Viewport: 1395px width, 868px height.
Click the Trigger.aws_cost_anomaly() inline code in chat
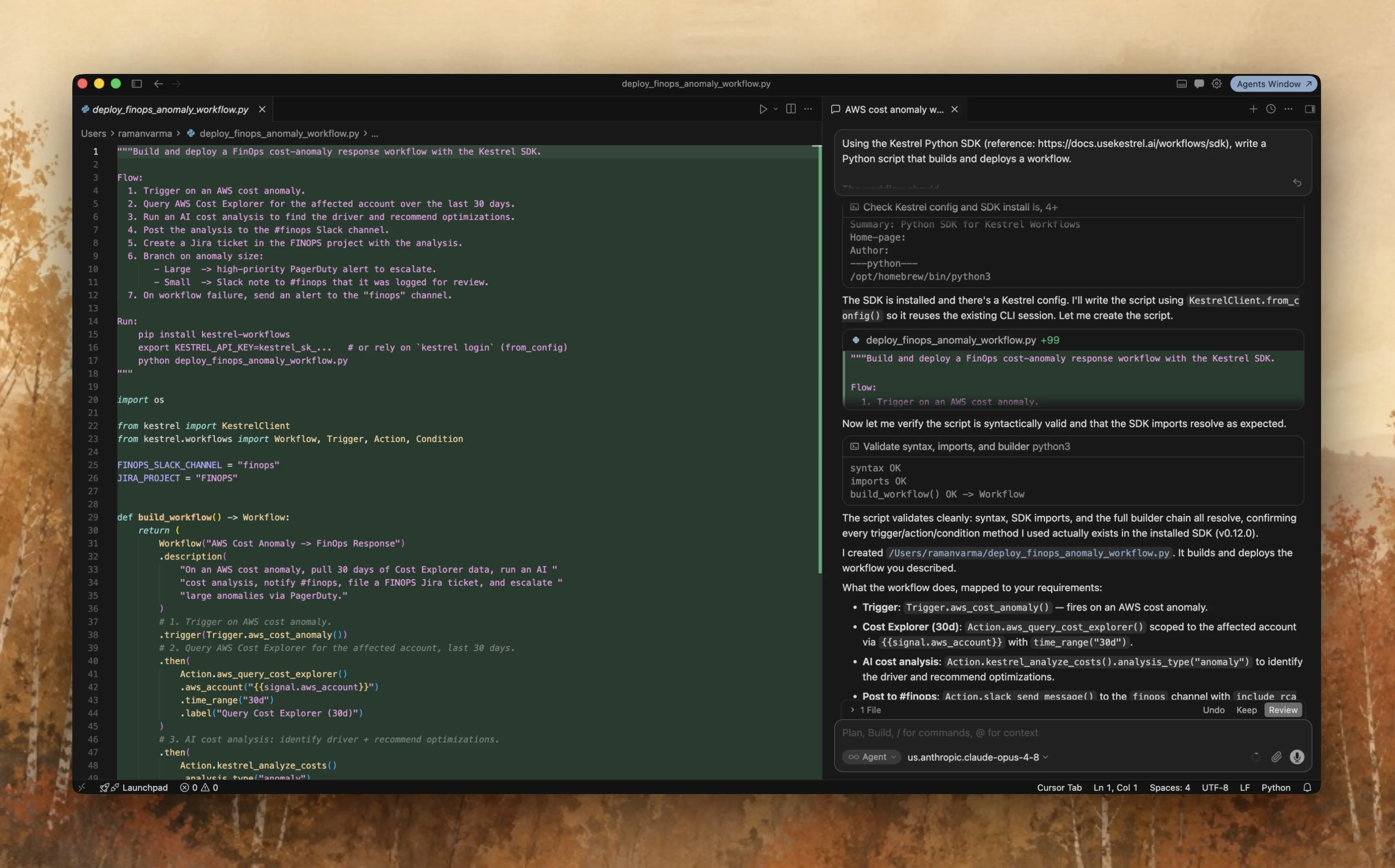click(977, 607)
